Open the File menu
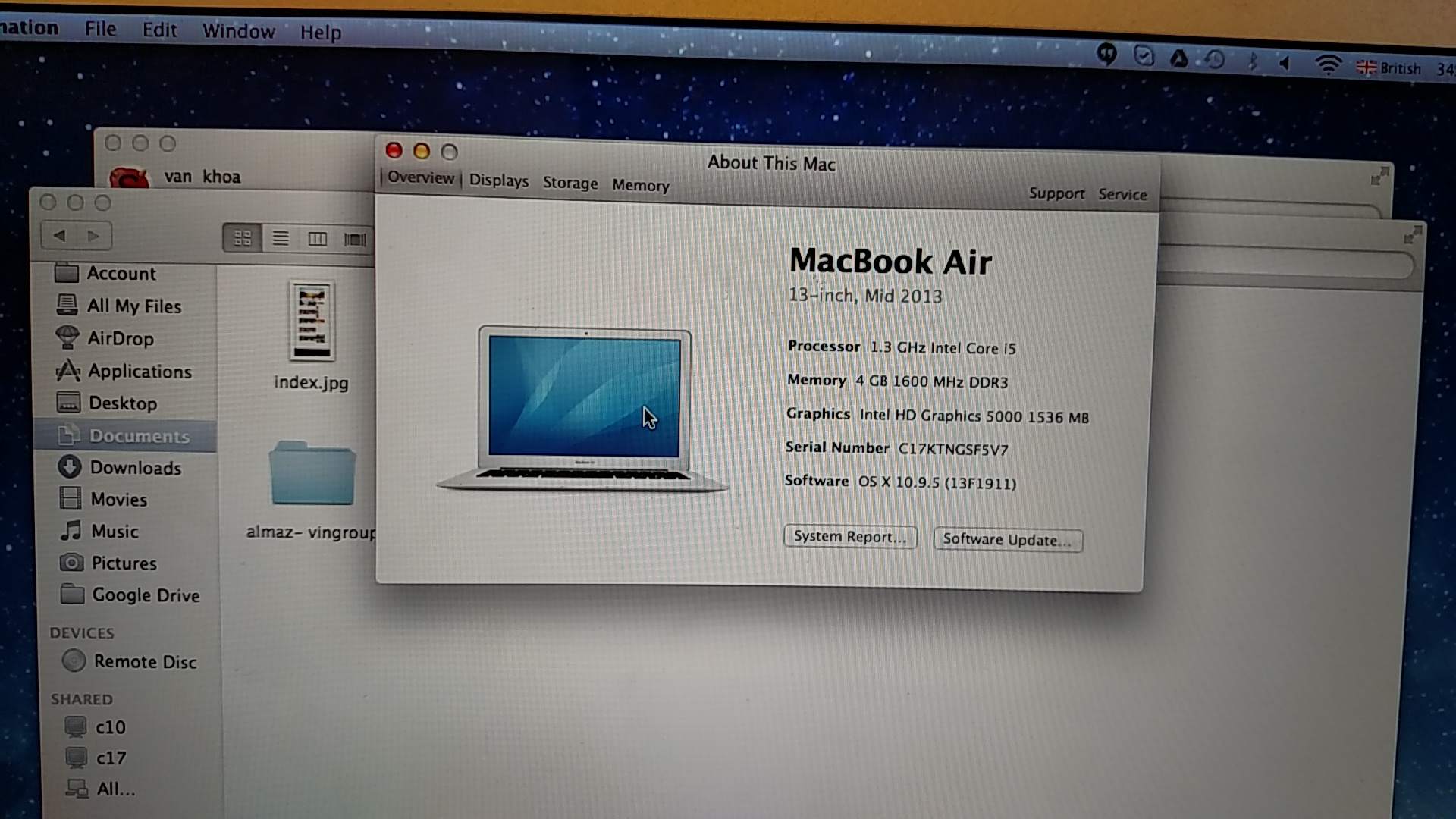Screen dimensions: 1456x819 [x=100, y=29]
